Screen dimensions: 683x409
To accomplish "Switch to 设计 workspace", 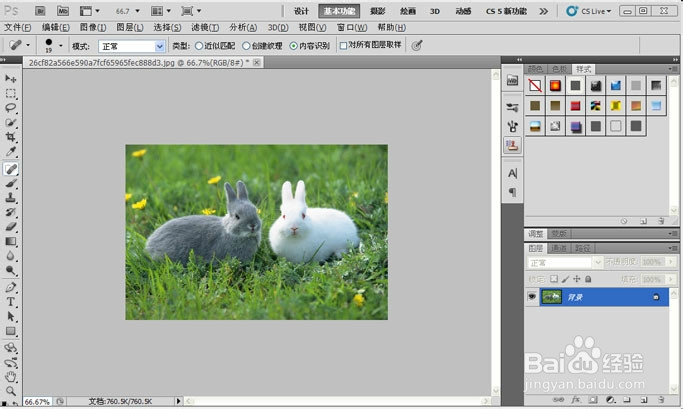I will (301, 11).
